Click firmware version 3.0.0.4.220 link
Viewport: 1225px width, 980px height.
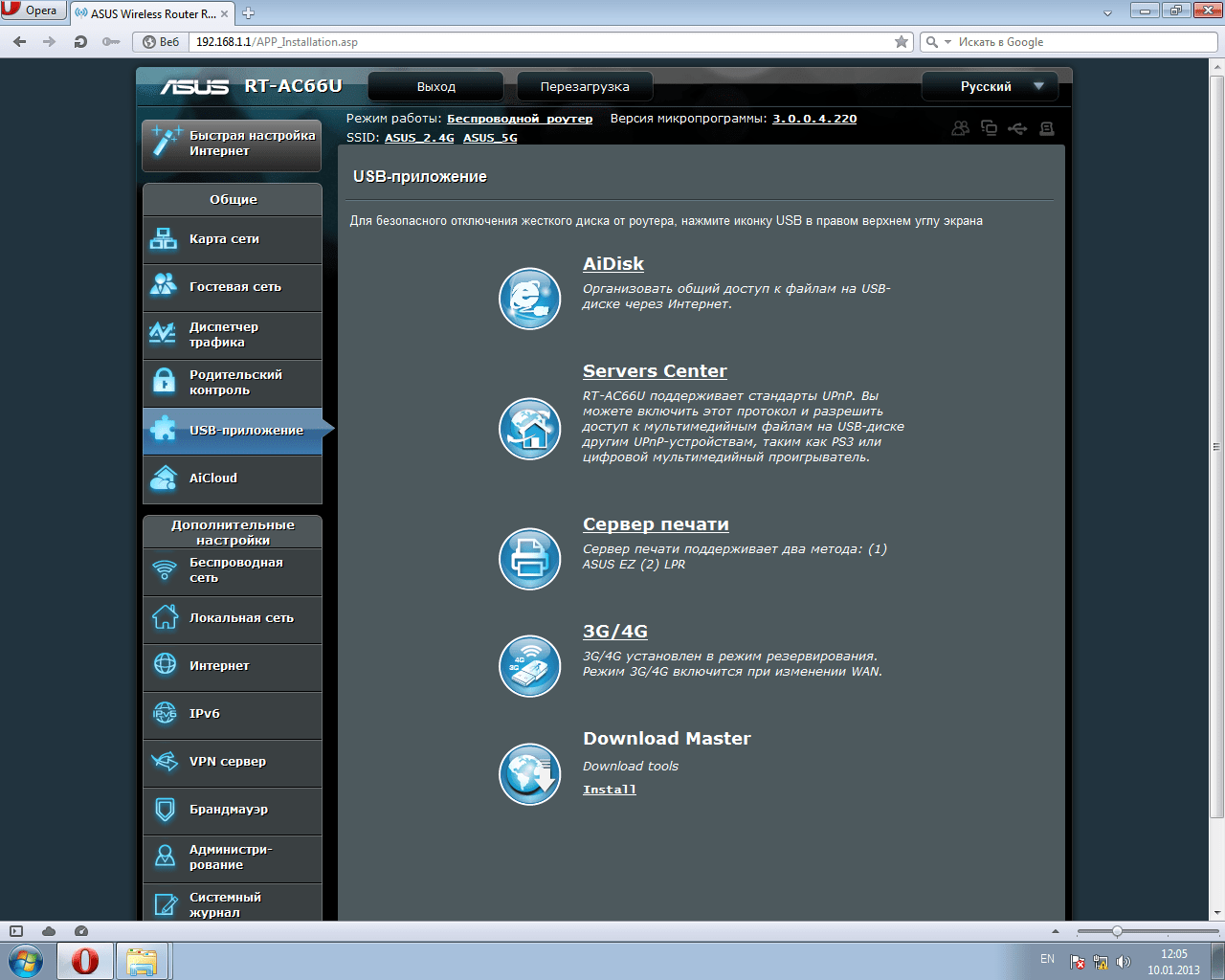814,119
